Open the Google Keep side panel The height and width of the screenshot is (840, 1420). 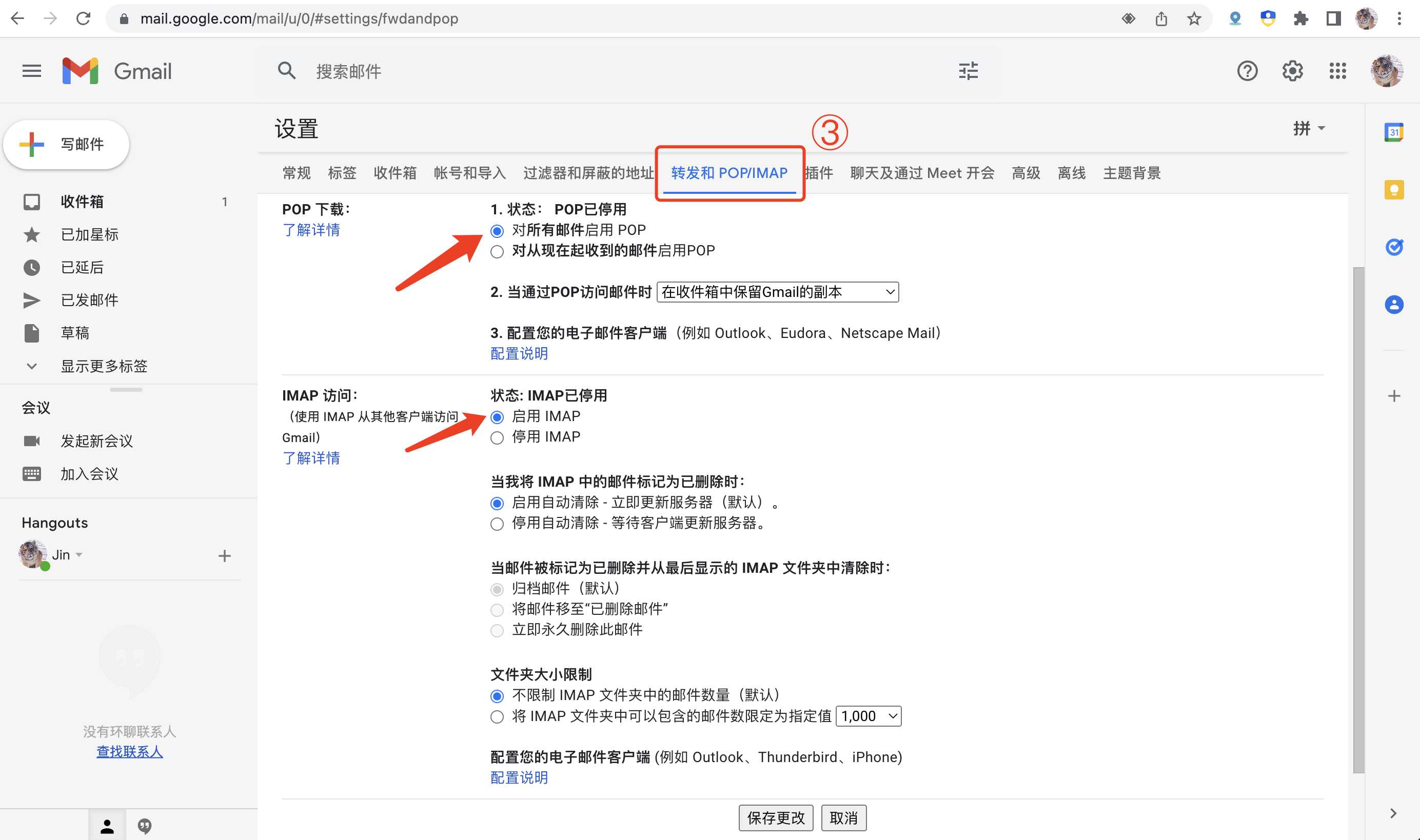[x=1393, y=189]
